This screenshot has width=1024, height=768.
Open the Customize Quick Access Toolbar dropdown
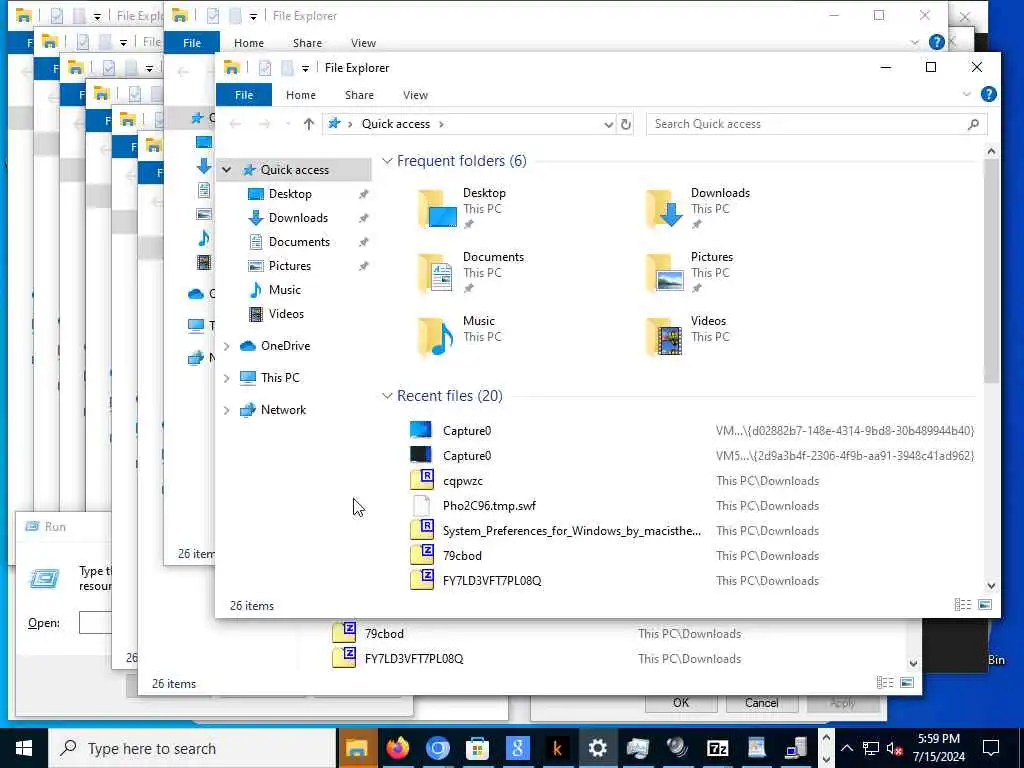[x=305, y=69]
